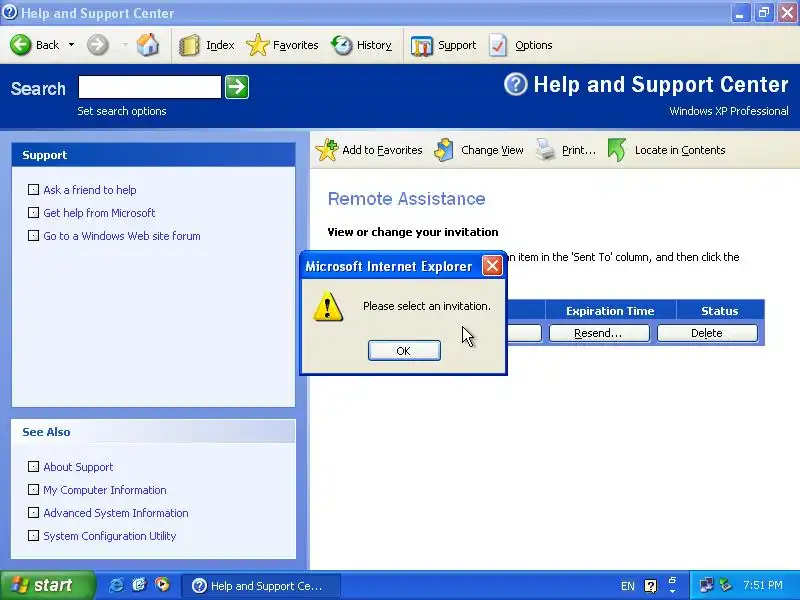The height and width of the screenshot is (600, 800).
Task: Click the Index toolbar label
Action: tap(220, 45)
